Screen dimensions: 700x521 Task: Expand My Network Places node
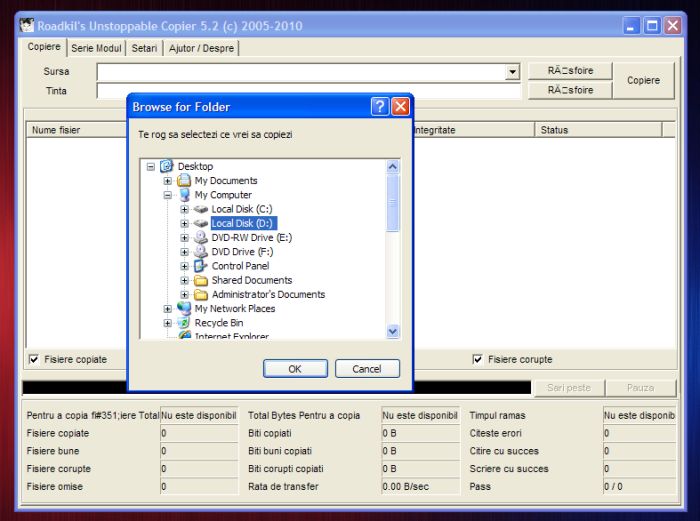click(x=167, y=309)
